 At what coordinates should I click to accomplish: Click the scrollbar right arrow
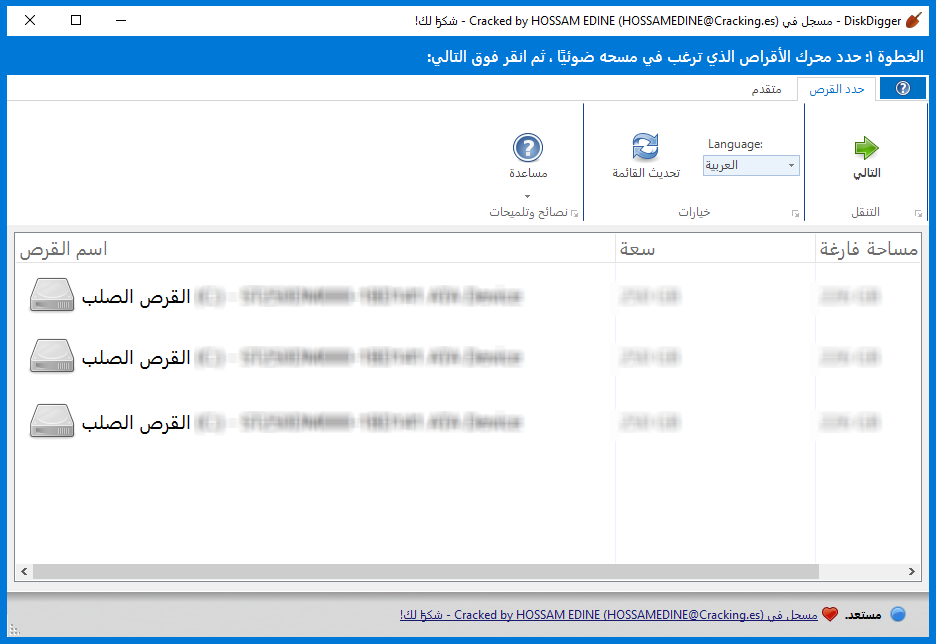click(x=912, y=572)
